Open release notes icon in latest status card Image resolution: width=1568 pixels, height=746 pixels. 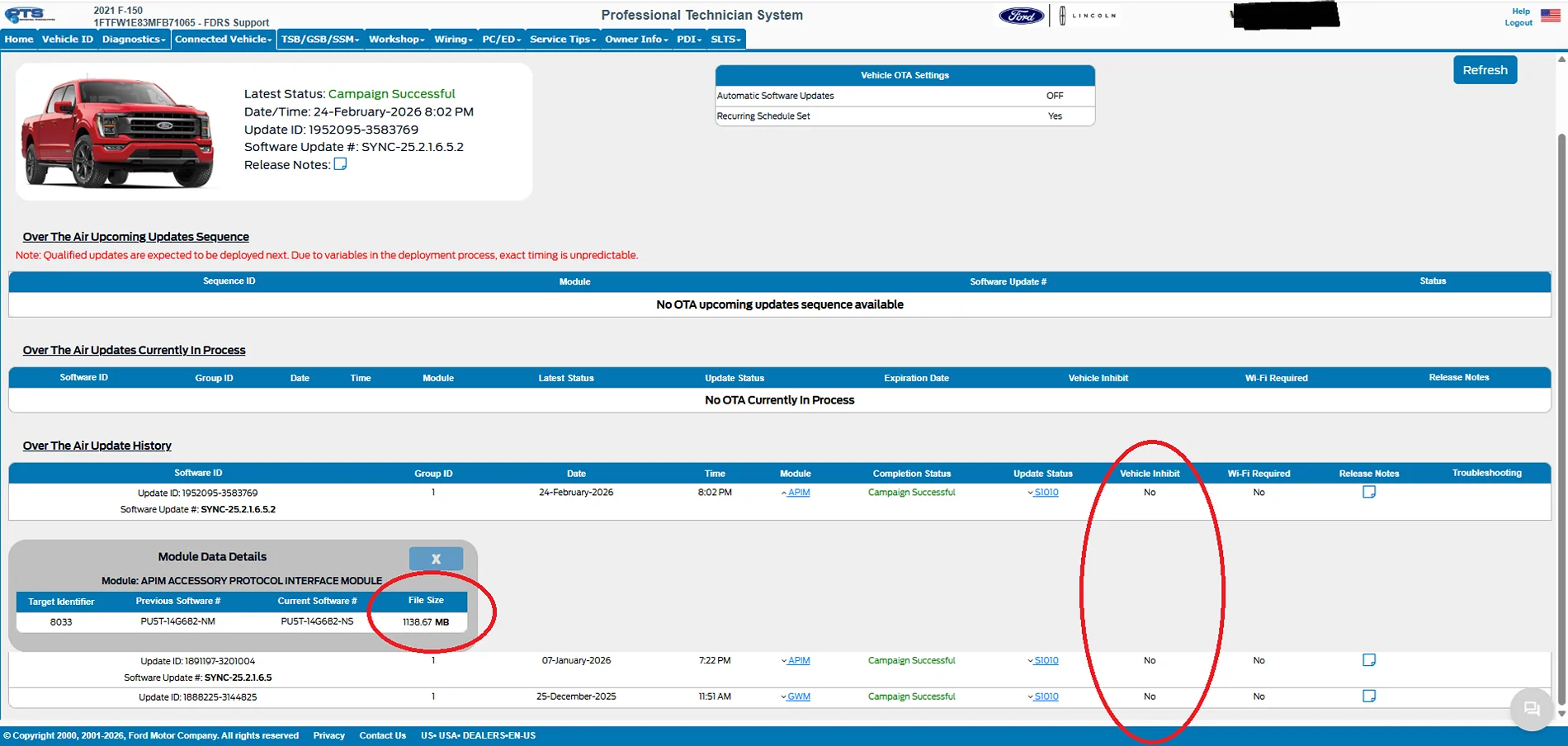(340, 164)
